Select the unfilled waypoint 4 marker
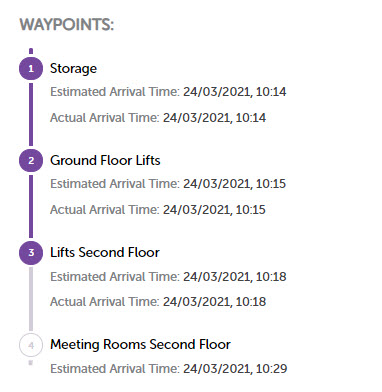The height and width of the screenshot is (392, 382). (x=31, y=345)
